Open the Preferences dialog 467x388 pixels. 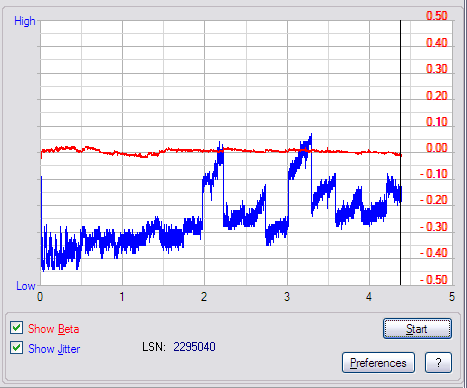pos(378,363)
